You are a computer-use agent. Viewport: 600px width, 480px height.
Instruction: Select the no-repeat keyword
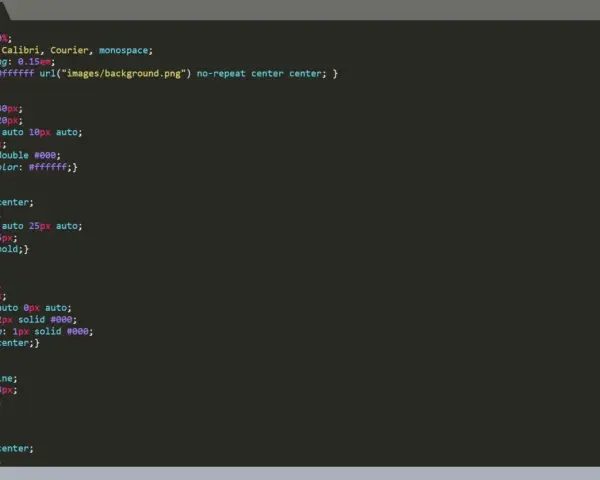(x=221, y=73)
